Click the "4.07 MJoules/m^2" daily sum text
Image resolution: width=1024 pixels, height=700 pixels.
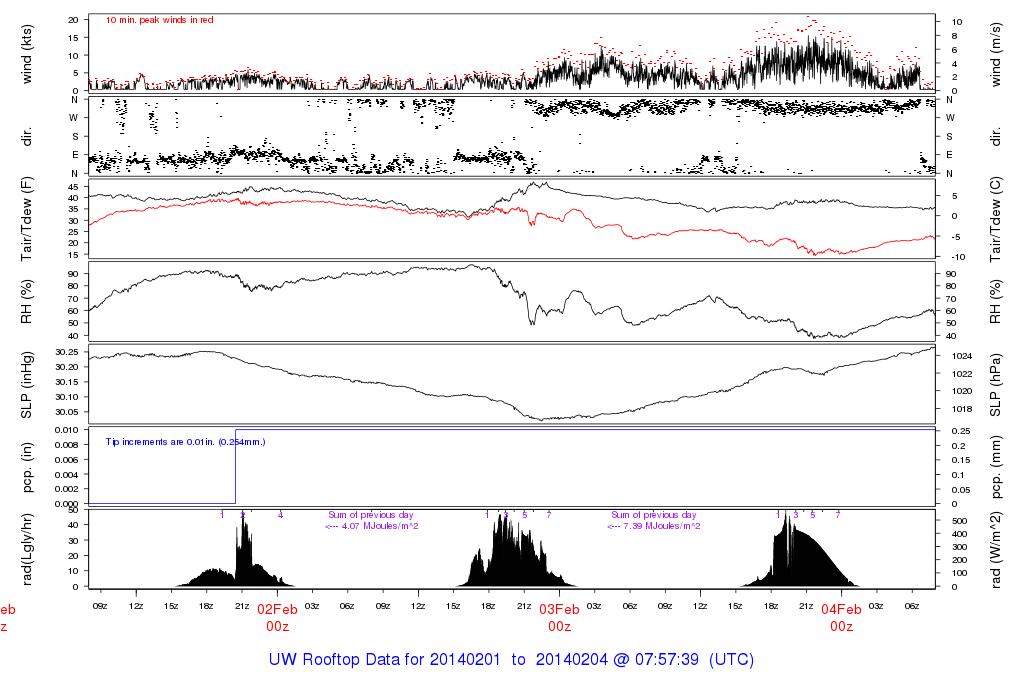click(380, 526)
